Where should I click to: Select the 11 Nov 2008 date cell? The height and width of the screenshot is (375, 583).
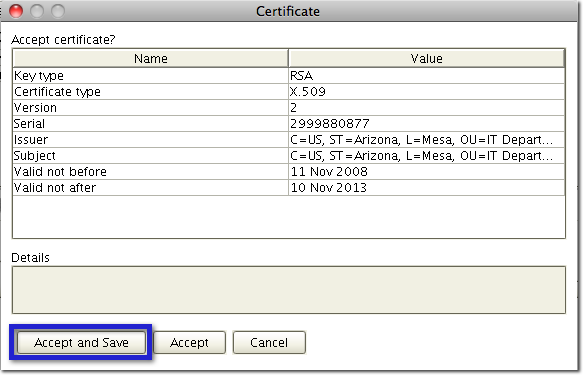(426, 172)
